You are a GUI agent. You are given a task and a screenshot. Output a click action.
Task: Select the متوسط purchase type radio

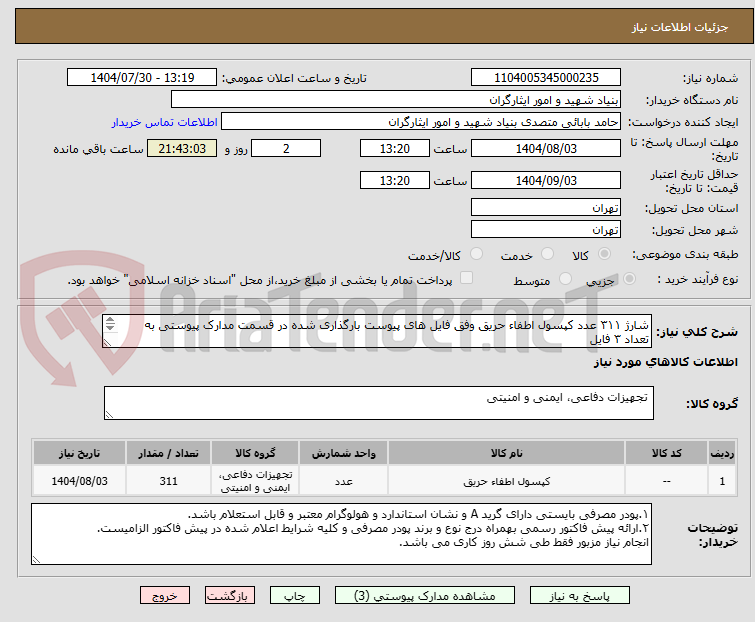click(x=565, y=279)
